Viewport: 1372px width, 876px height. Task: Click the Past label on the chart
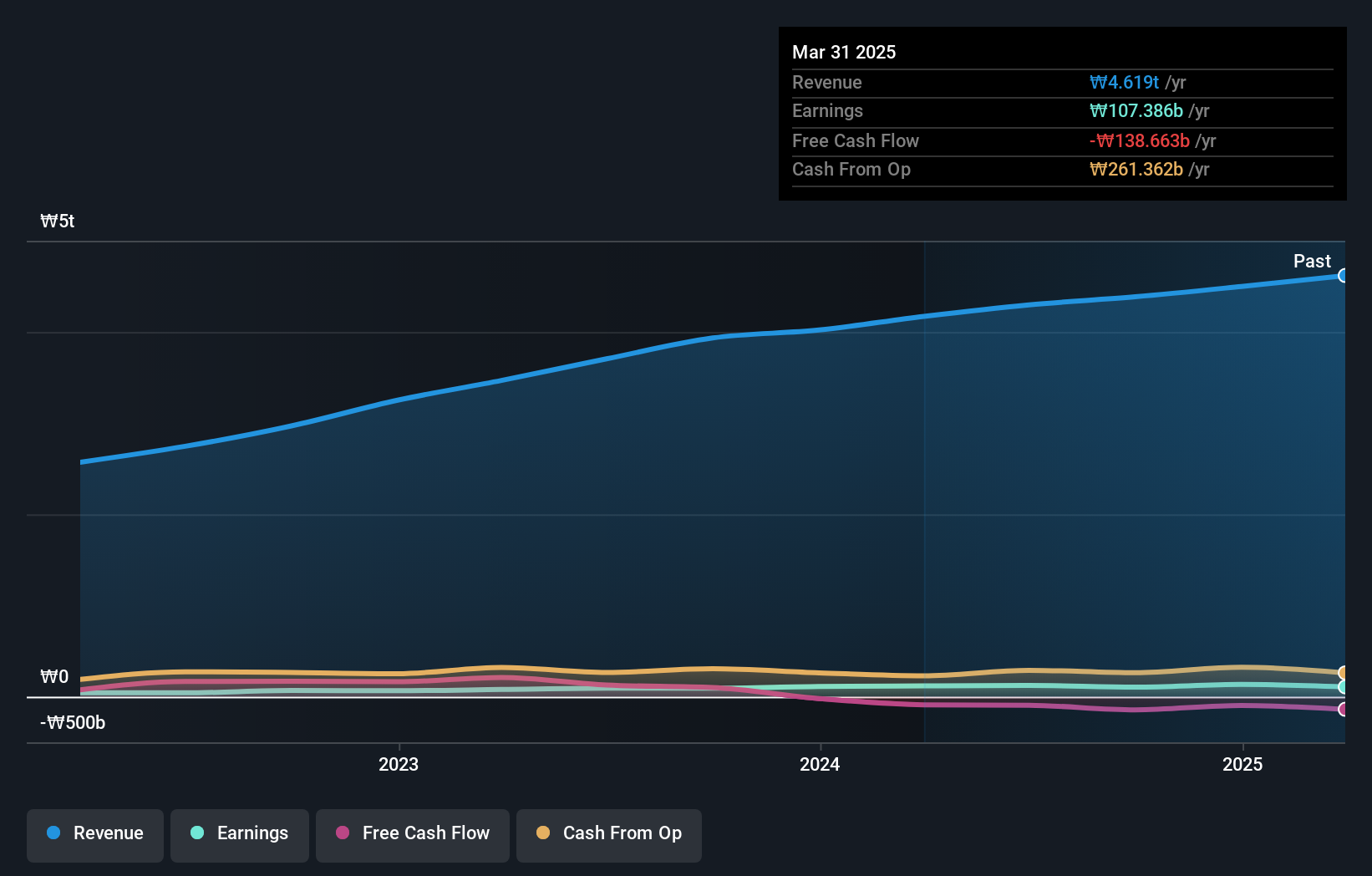click(x=1312, y=262)
